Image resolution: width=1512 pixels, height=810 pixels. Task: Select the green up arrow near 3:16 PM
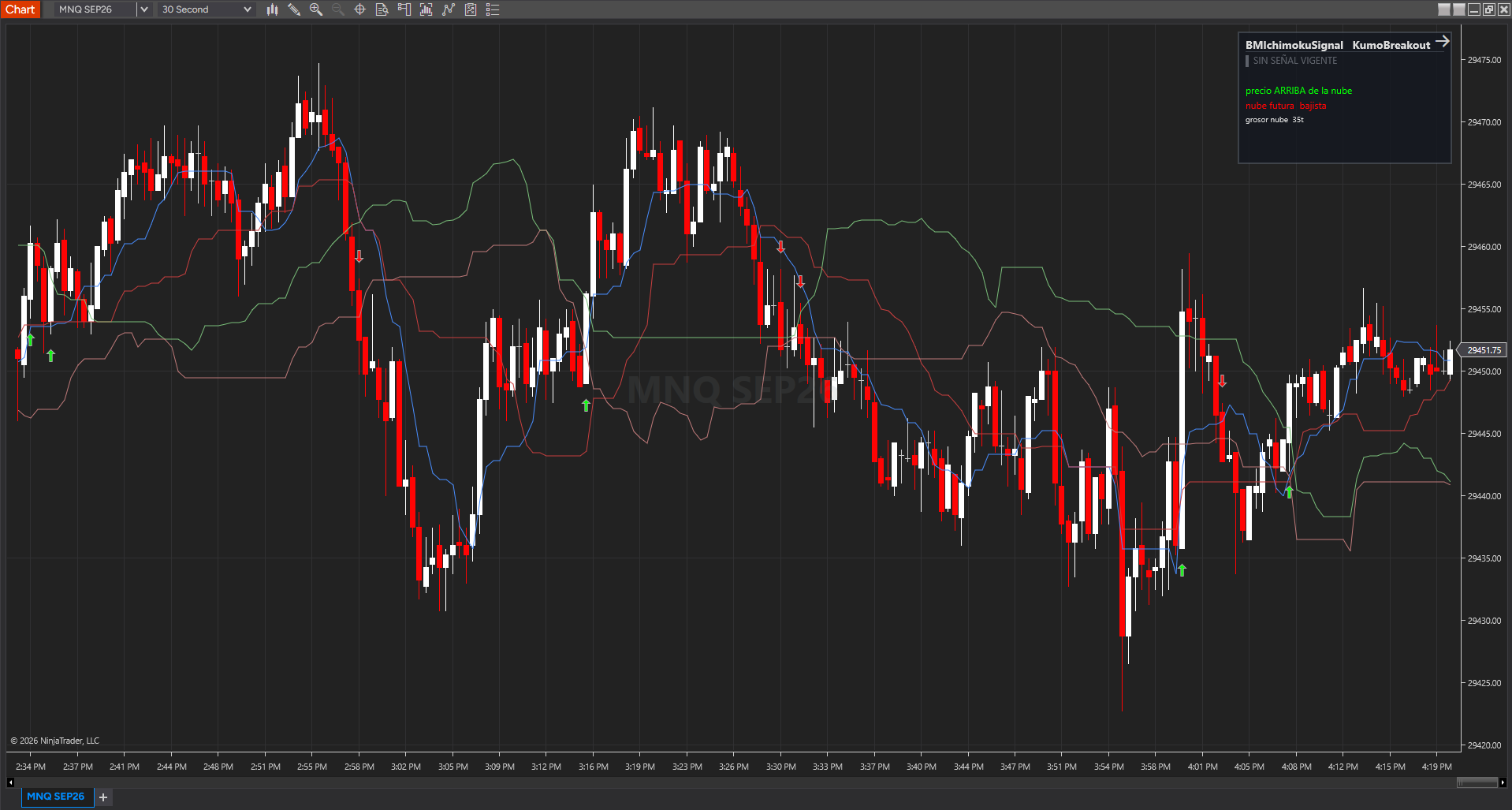pyautogui.click(x=586, y=405)
